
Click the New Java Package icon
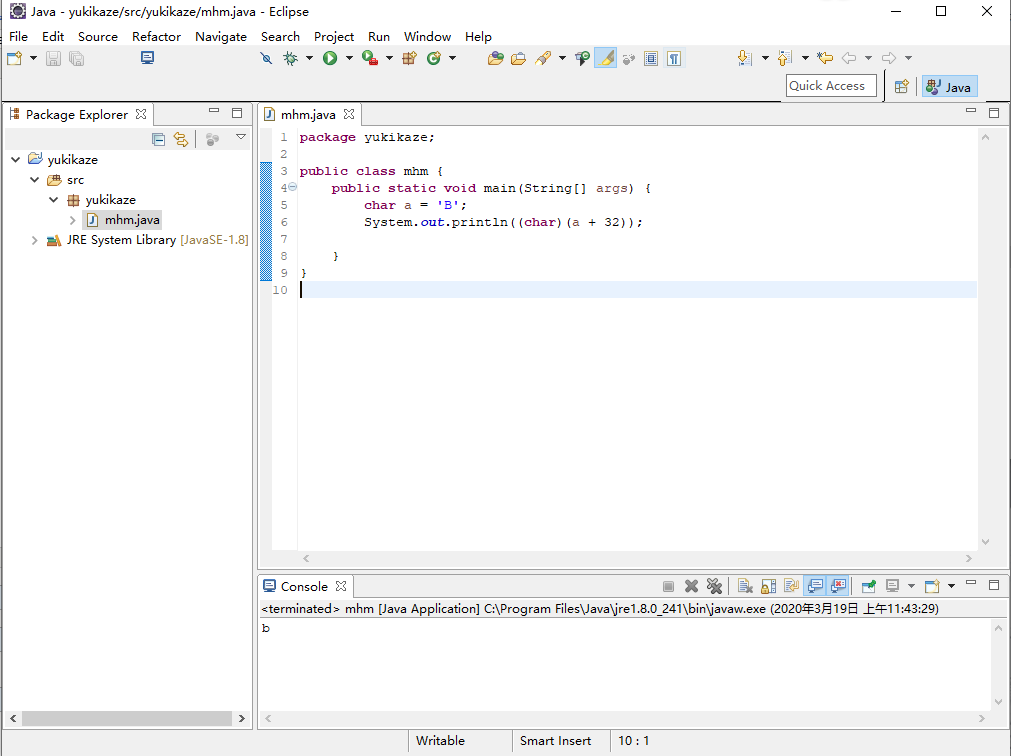coord(409,59)
